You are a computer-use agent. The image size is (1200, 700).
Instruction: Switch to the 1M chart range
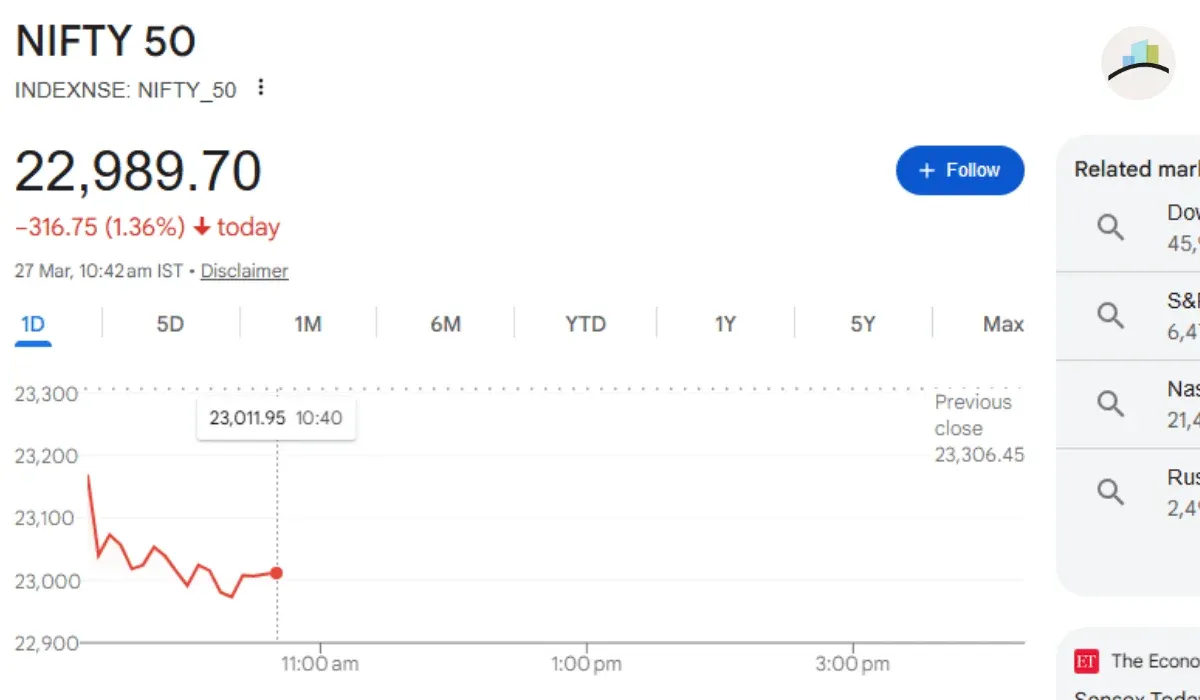click(x=308, y=324)
